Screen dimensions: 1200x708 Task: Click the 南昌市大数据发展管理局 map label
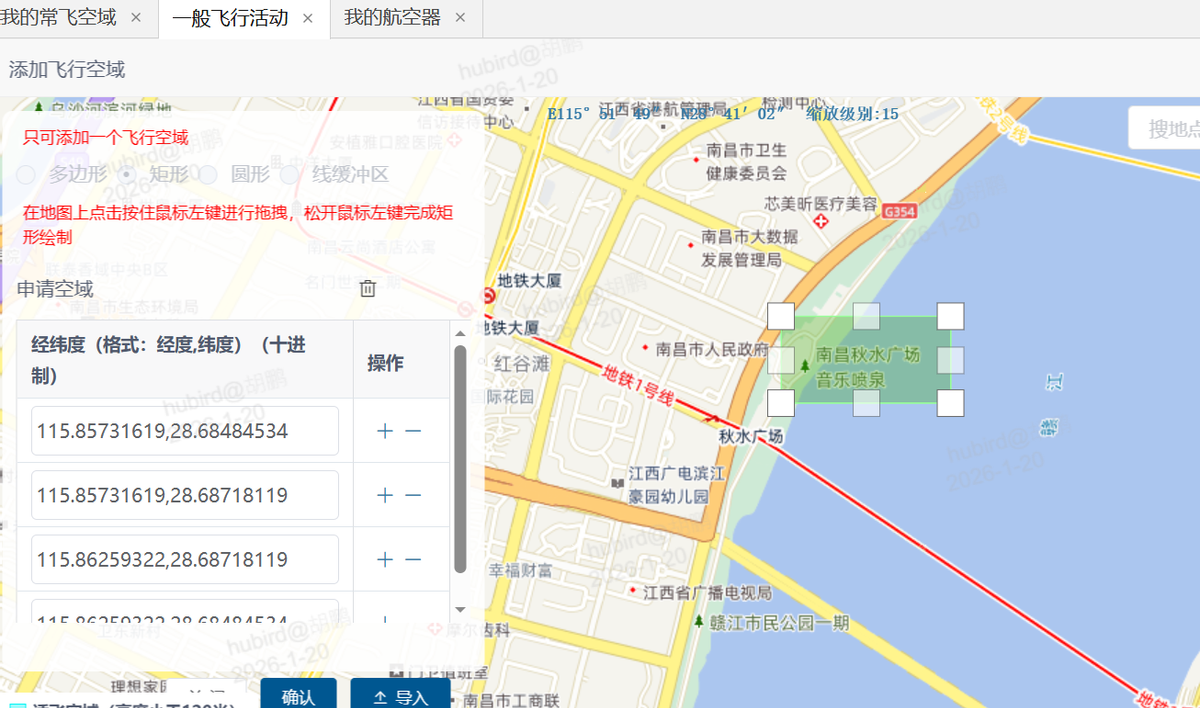coord(750,248)
